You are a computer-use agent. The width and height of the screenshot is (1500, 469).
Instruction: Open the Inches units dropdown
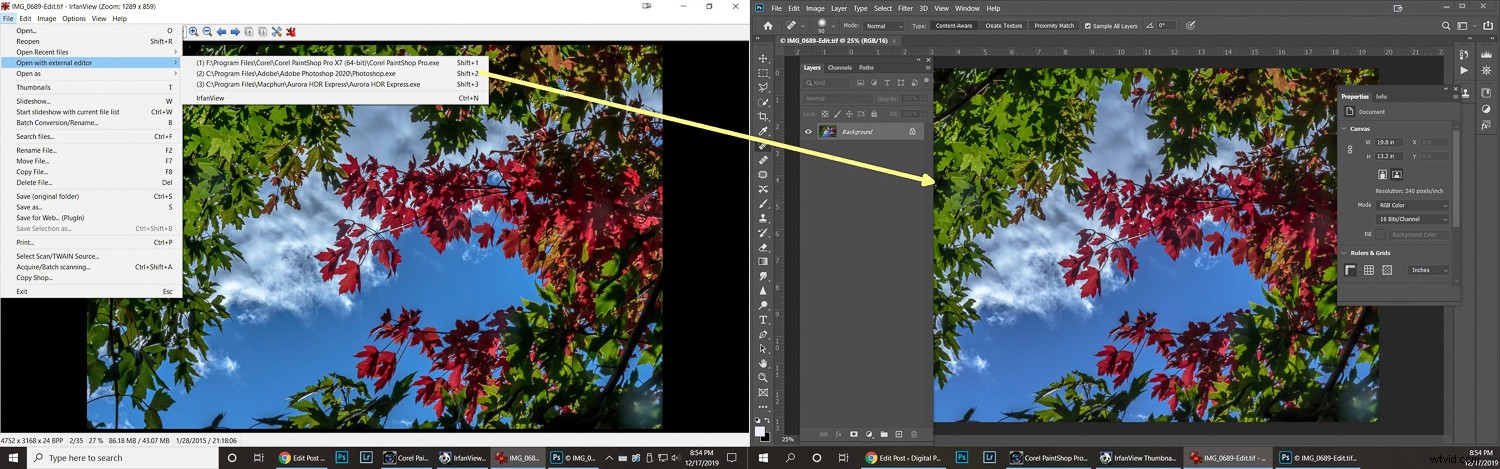click(1428, 270)
